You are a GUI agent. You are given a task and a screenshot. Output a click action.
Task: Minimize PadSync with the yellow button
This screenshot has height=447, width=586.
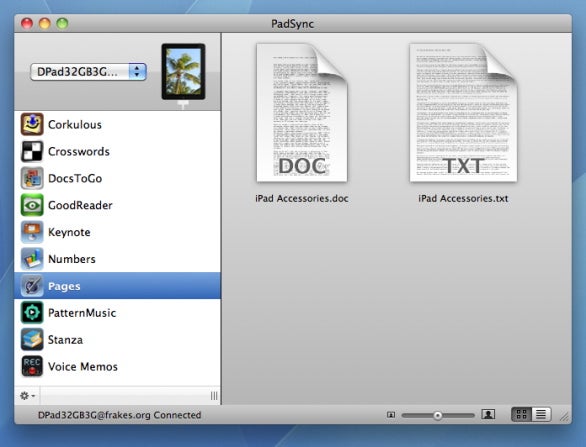pos(44,23)
